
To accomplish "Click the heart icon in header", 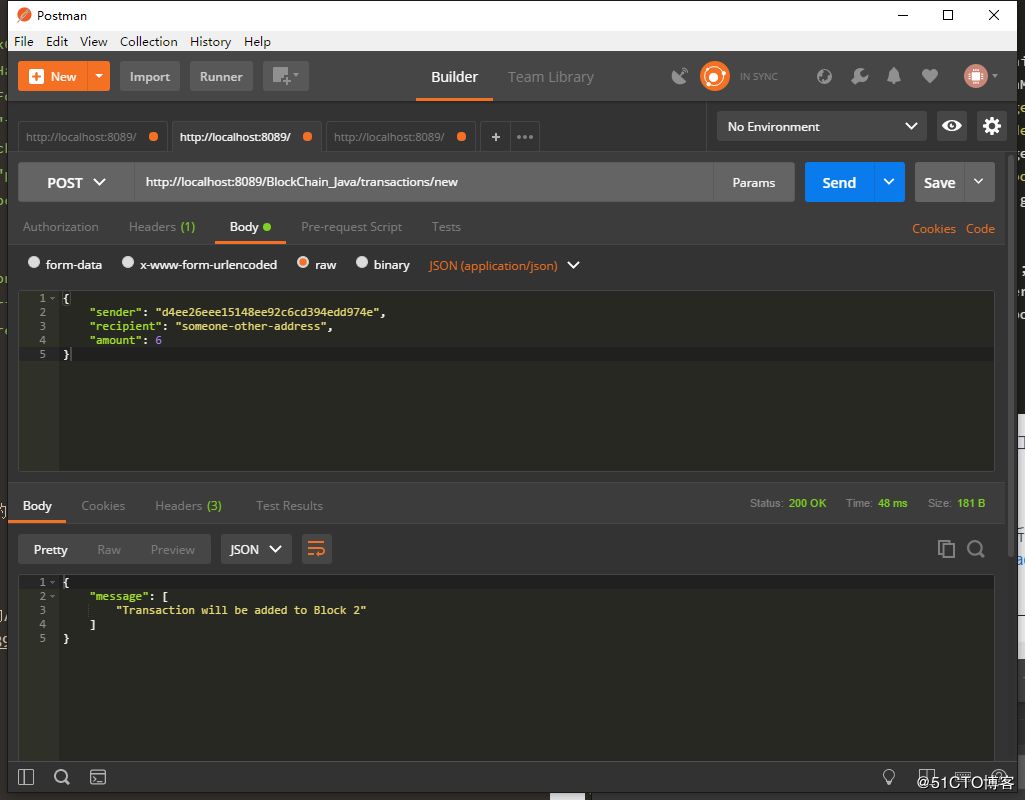I will pyautogui.click(x=930, y=76).
